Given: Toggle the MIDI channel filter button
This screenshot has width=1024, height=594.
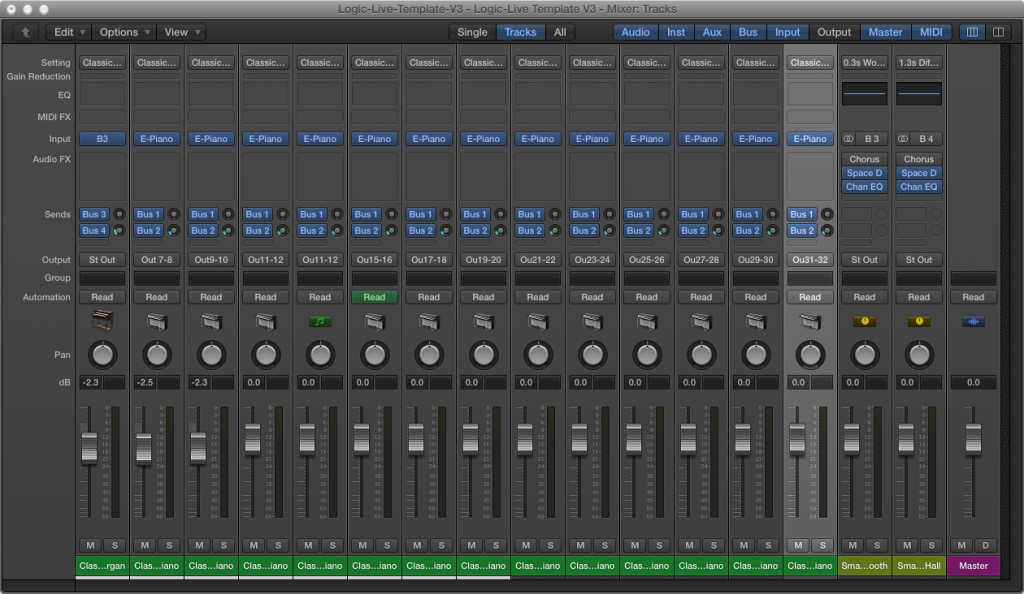Looking at the screenshot, I should pyautogui.click(x=931, y=31).
